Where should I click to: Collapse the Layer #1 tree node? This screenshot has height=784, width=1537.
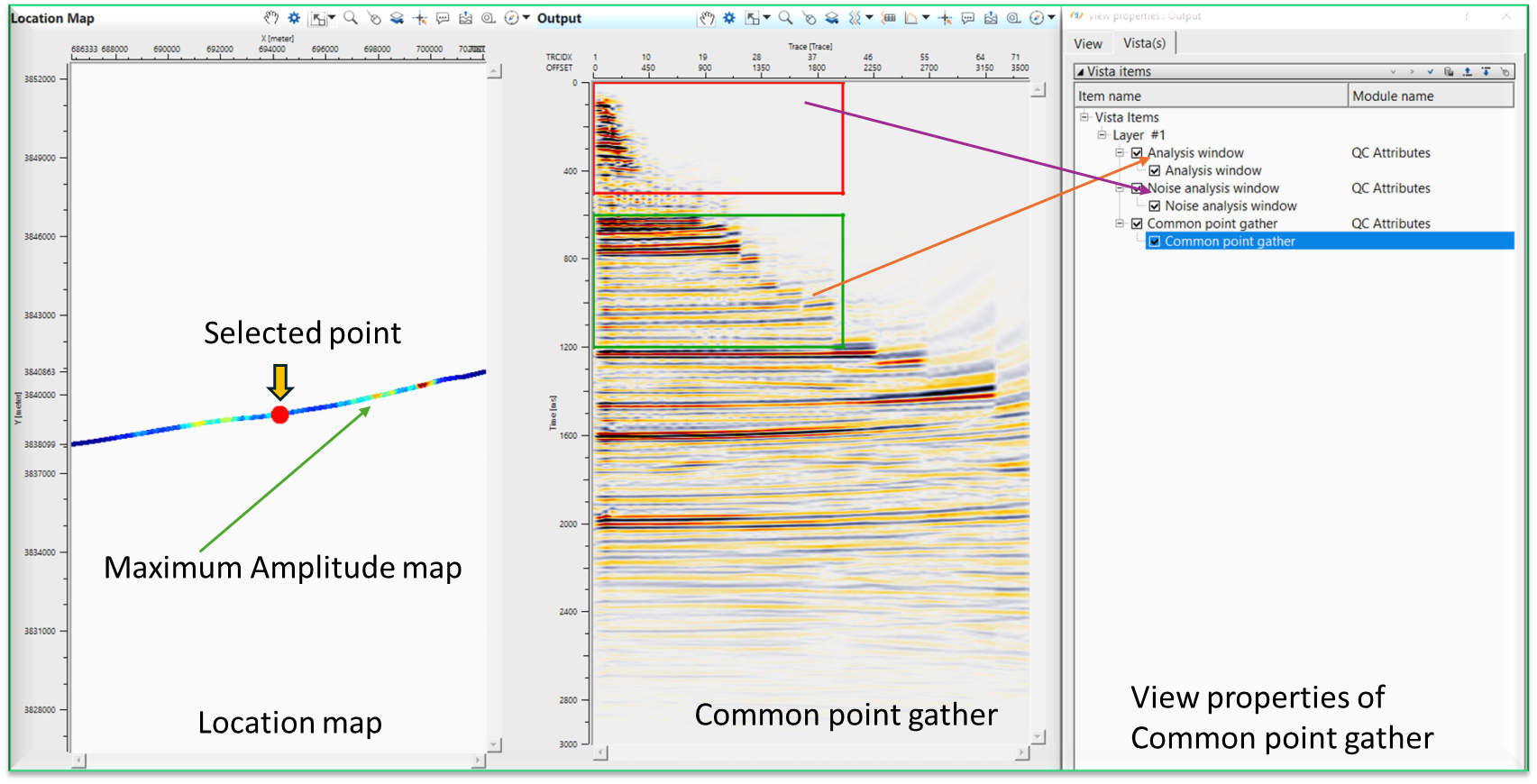tap(1102, 135)
